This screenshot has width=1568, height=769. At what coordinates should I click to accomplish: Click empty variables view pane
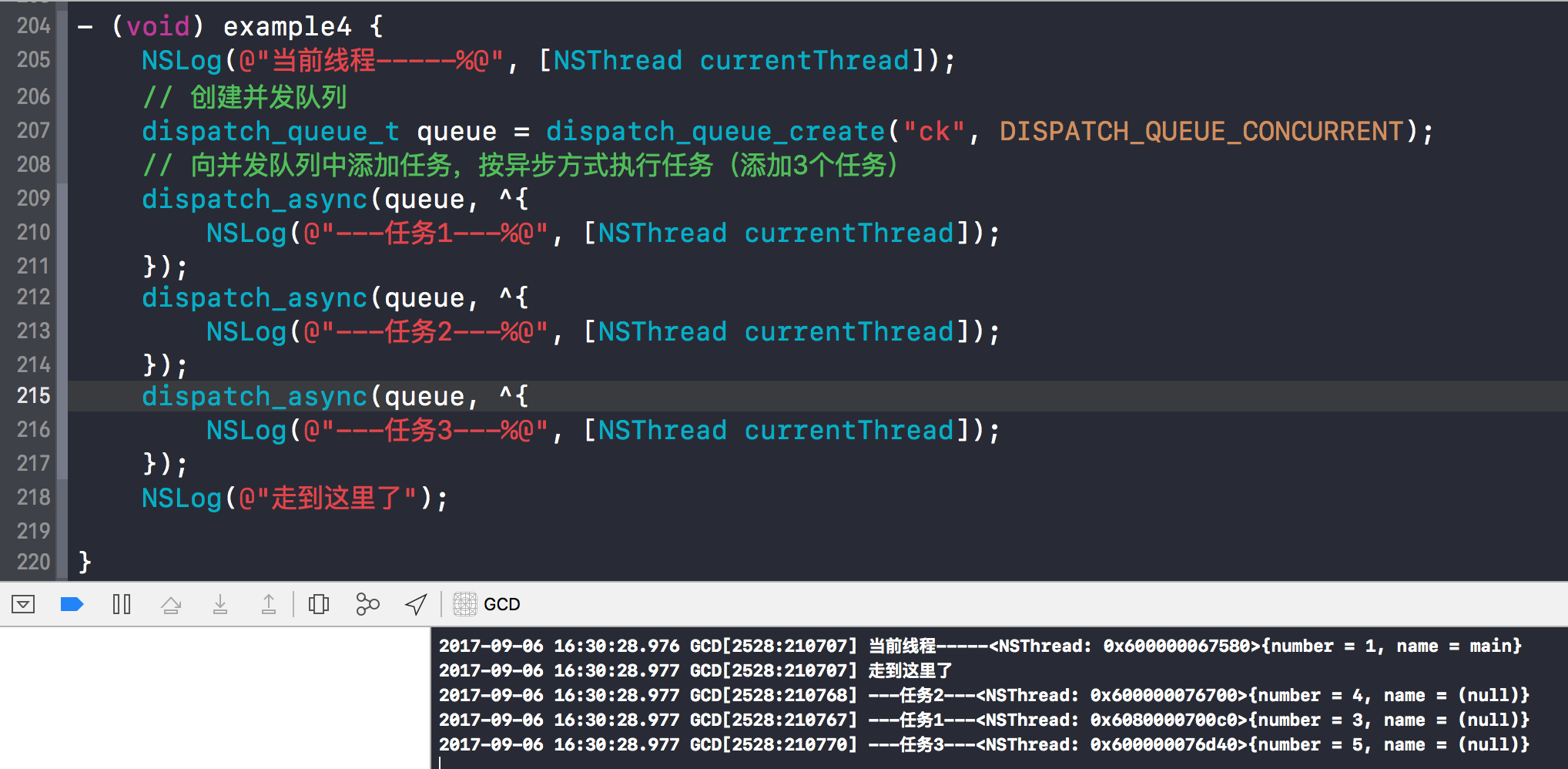coord(214,698)
